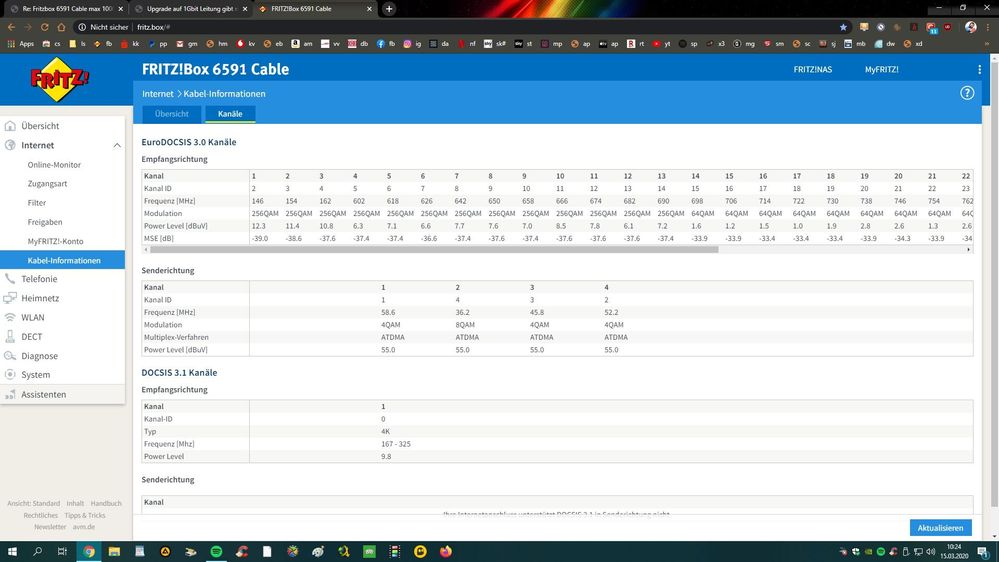
Task: Open FRITZ!NAS link in header
Action: click(812, 69)
